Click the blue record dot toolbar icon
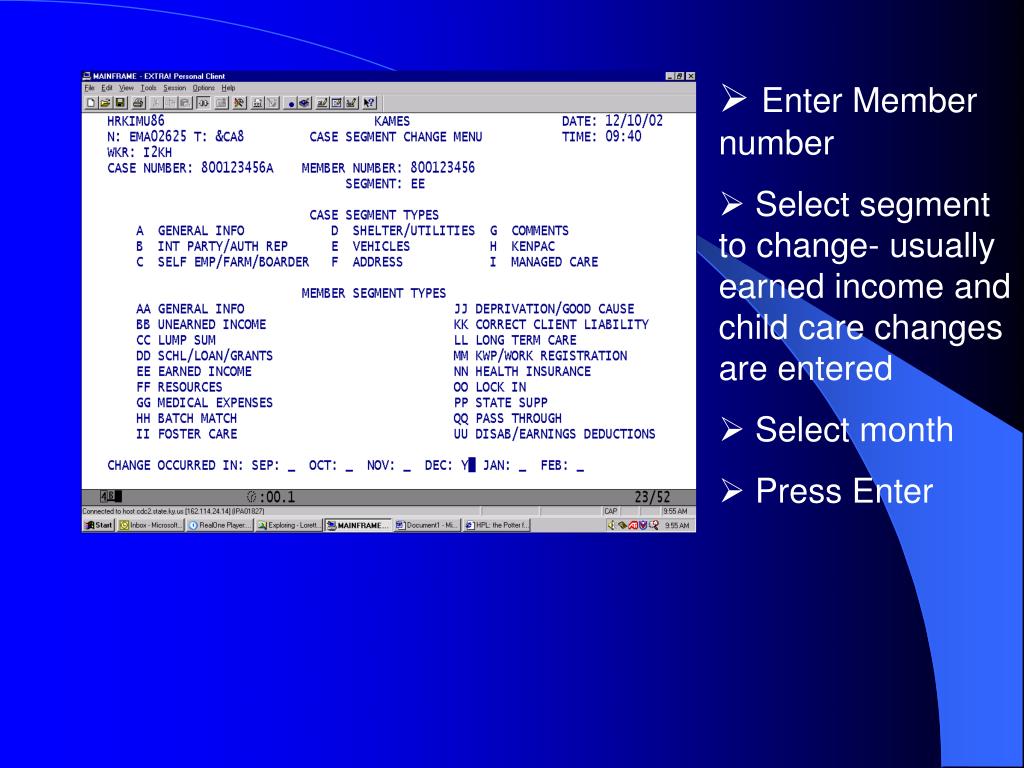Viewport: 1024px width, 768px height. point(291,103)
